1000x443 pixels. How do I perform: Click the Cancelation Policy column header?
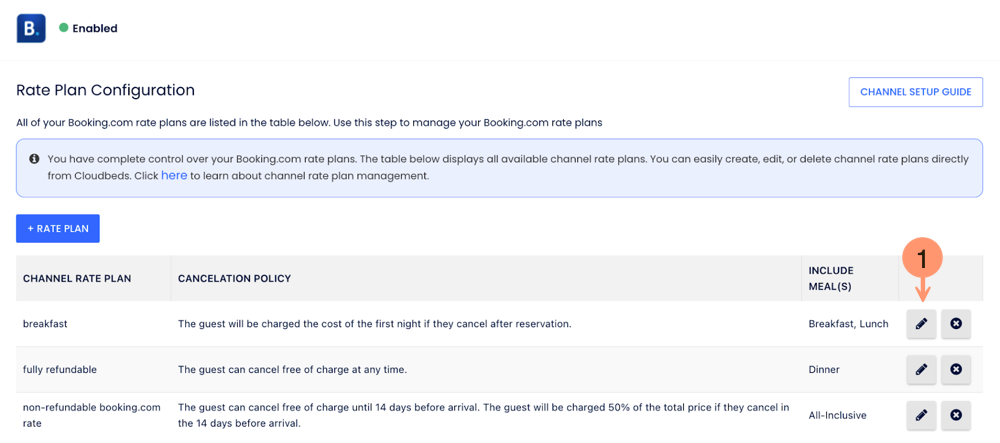click(234, 278)
